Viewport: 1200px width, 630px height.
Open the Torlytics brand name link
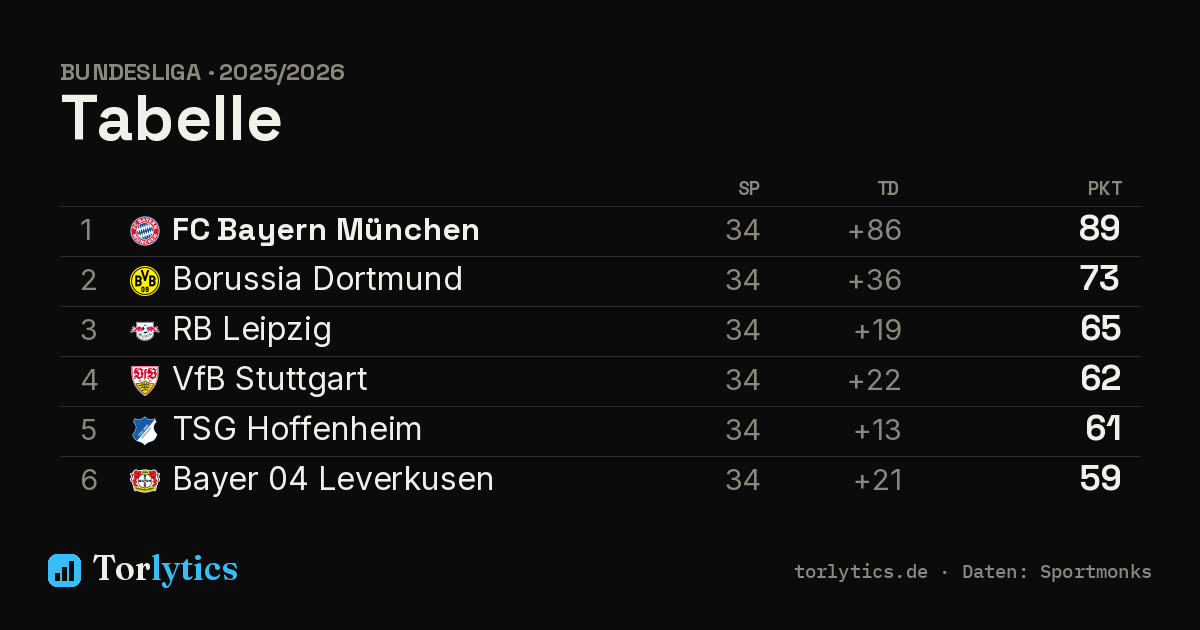[x=166, y=569]
